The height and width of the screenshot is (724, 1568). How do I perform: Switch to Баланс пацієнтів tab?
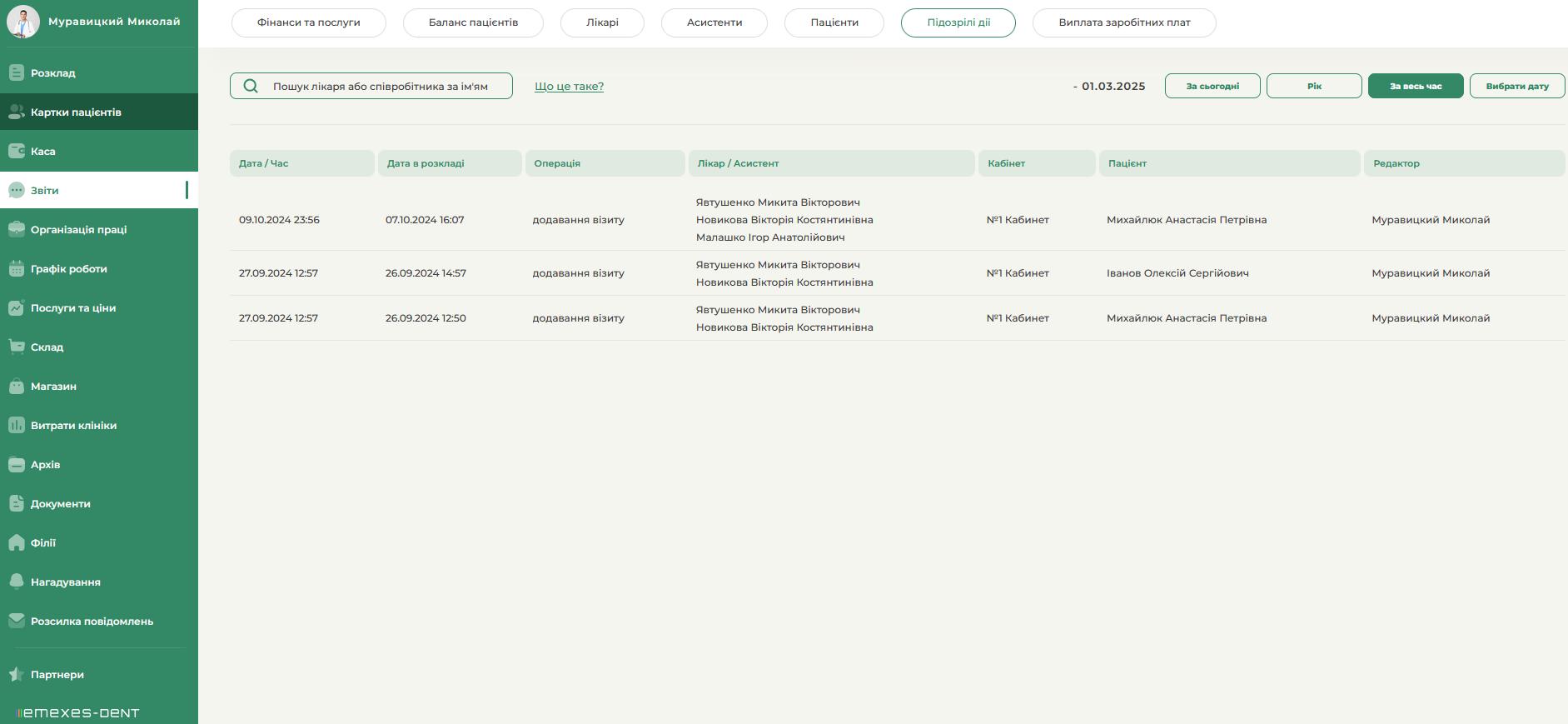pyautogui.click(x=473, y=22)
